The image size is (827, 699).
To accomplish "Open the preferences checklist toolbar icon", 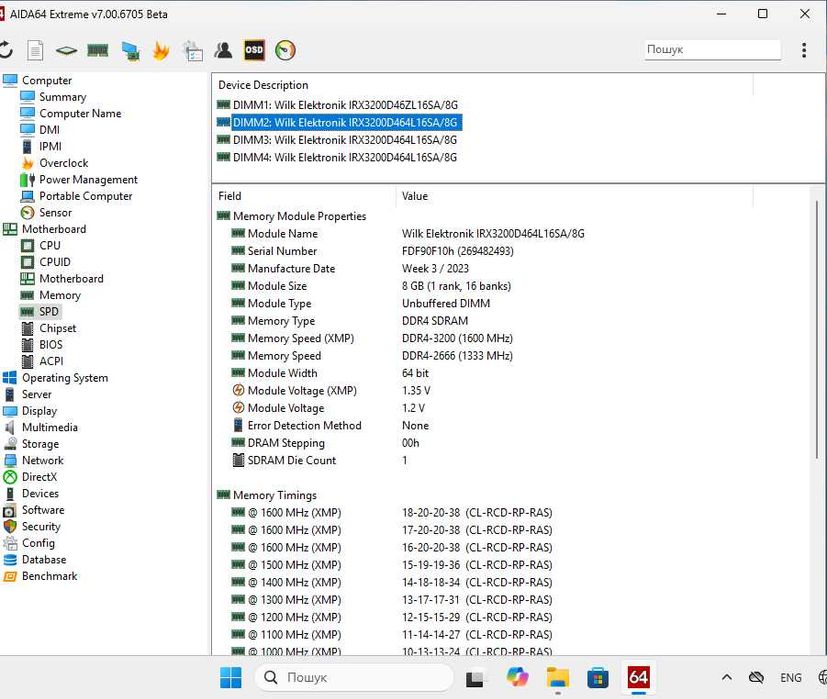I will [193, 51].
